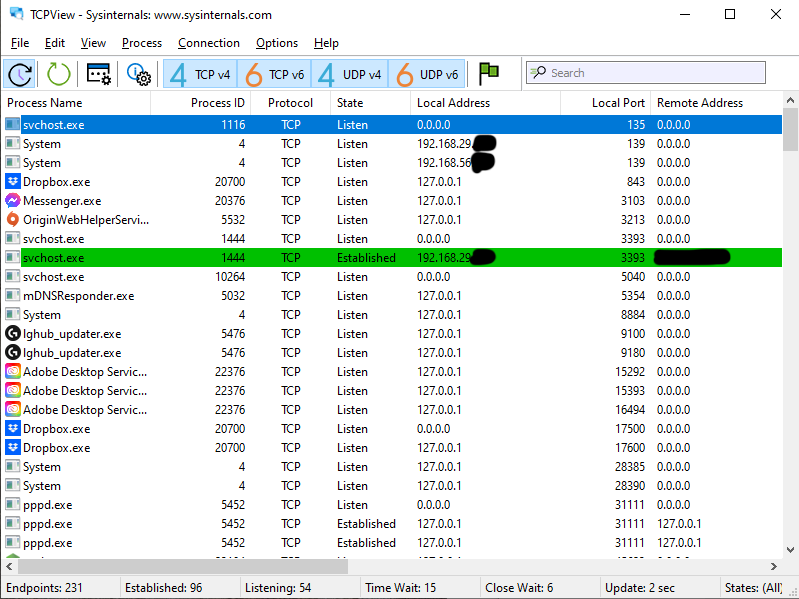This screenshot has width=799, height=599.
Task: Open the window options gear icon
Action: 98,74
